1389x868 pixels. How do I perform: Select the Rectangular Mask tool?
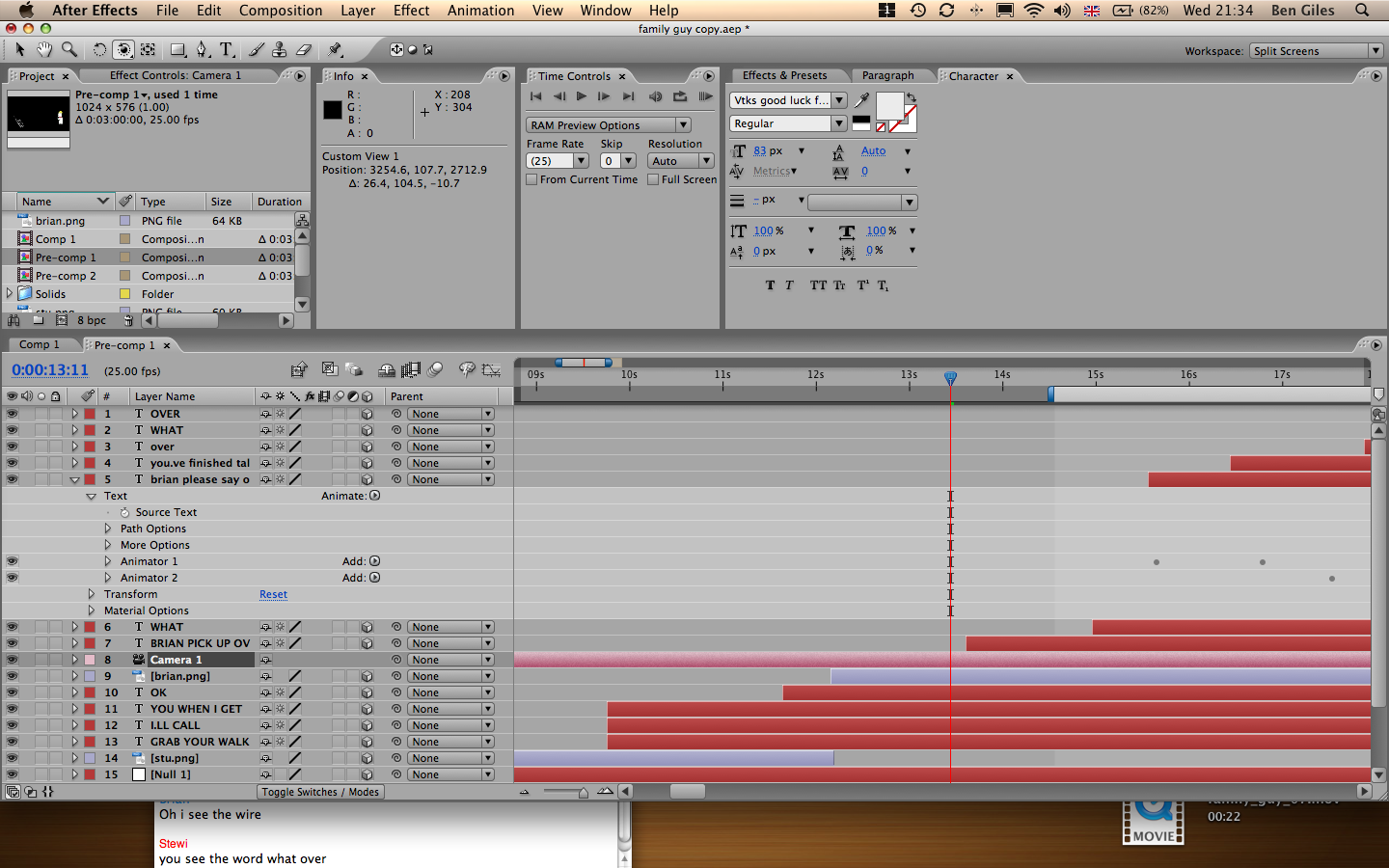point(178,49)
